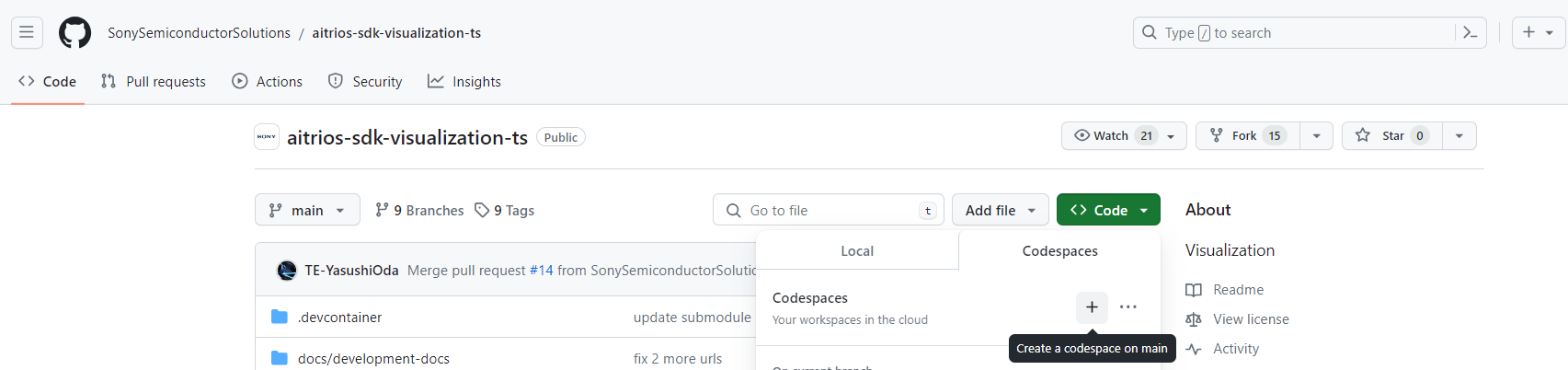The image size is (1568, 370).
Task: Expand the star lists dropdown arrow
Action: point(1459,136)
